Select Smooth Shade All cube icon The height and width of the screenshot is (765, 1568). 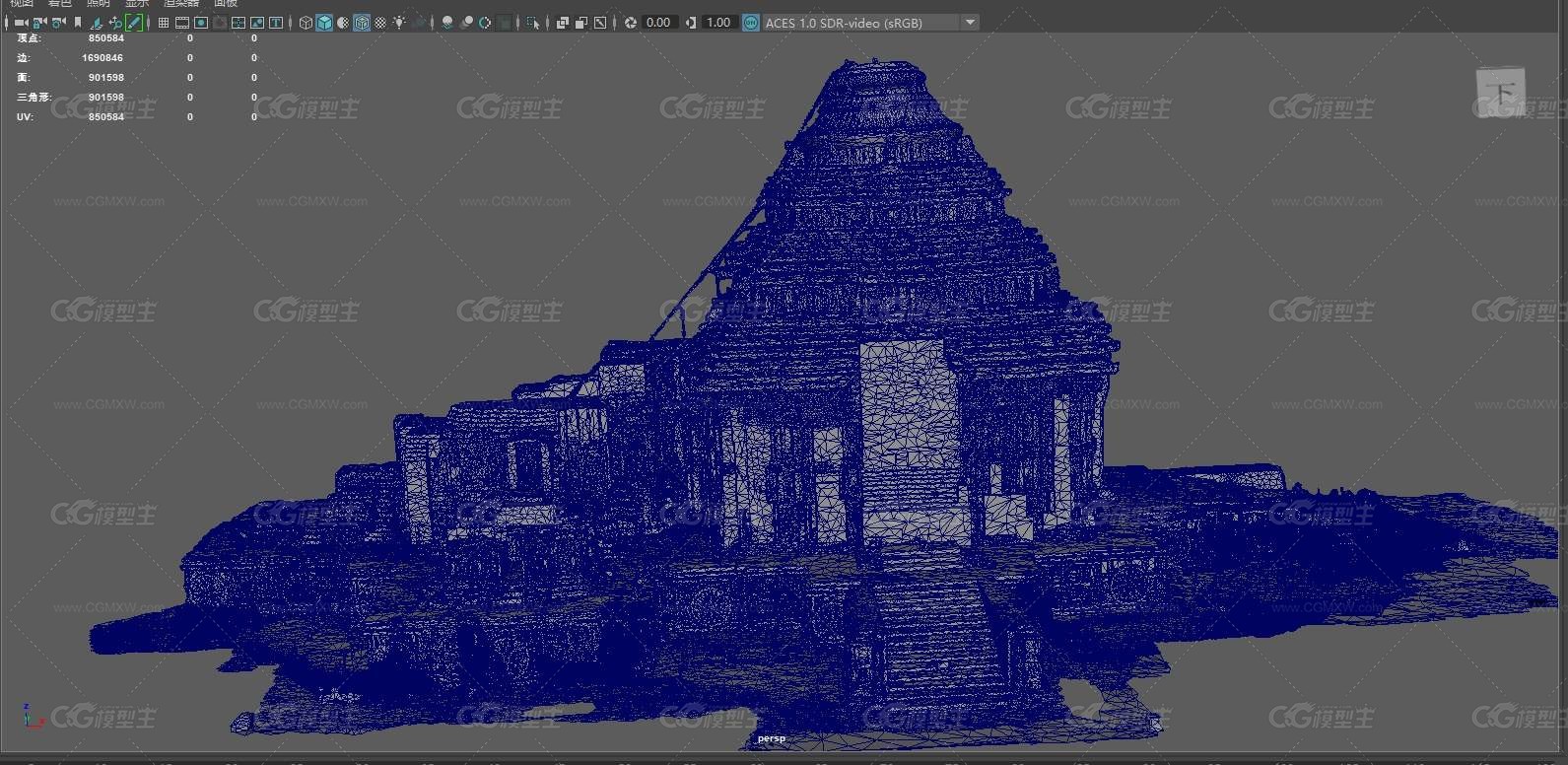coord(324,23)
